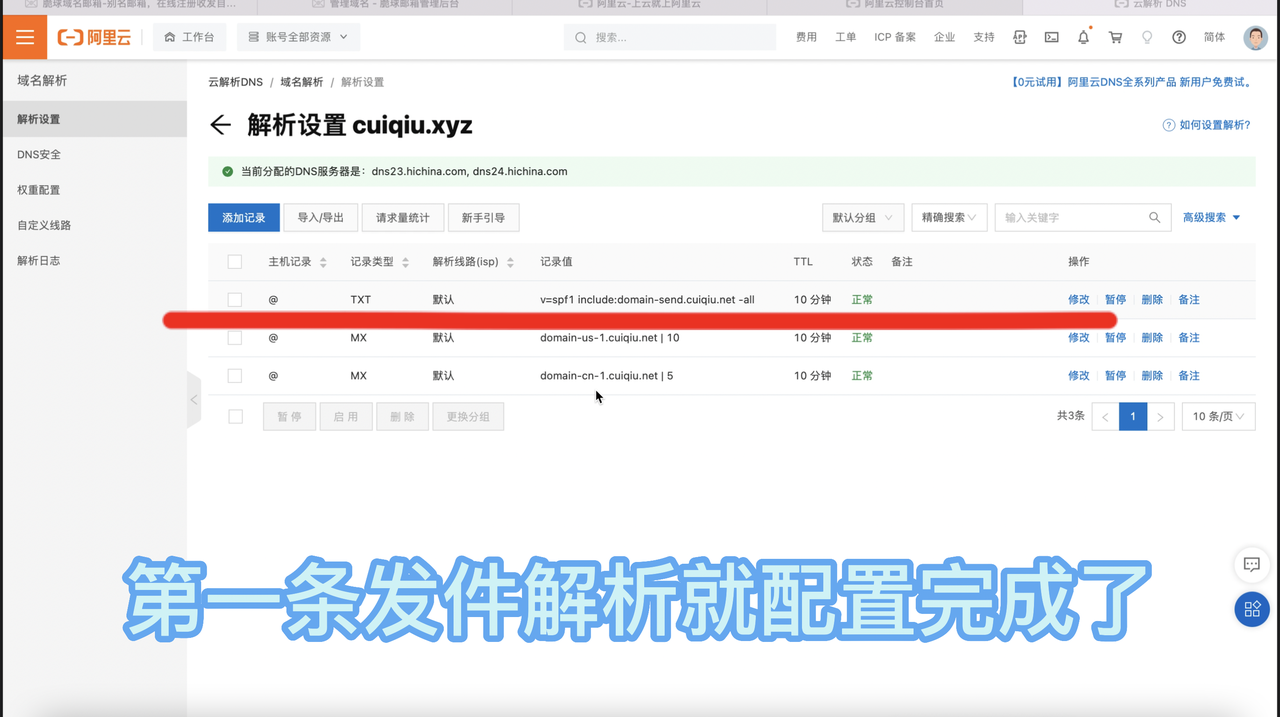This screenshot has height=717, width=1280.
Task: Click 修改 for the domain-cn-1 record
Action: (x=1079, y=376)
